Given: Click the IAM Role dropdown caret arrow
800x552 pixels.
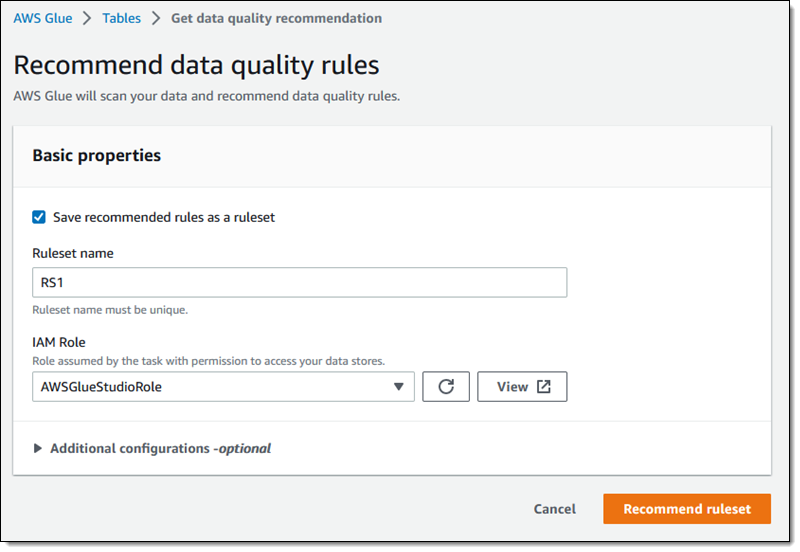Looking at the screenshot, I should click(x=398, y=387).
